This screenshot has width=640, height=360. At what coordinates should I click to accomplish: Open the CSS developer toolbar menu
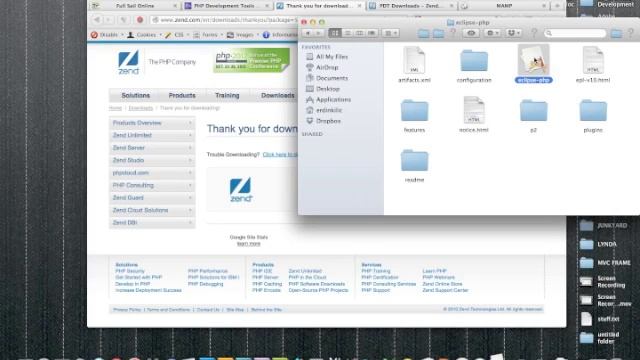[x=177, y=35]
